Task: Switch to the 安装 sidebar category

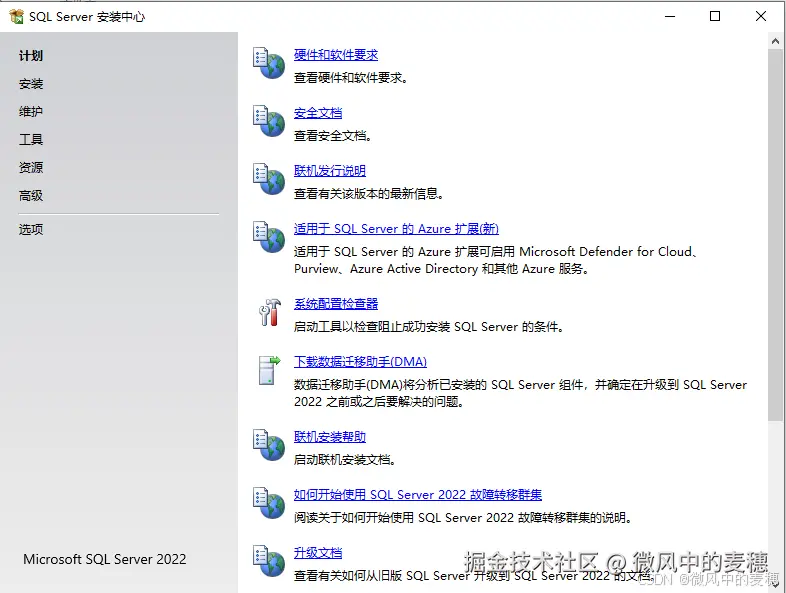Action: (31, 84)
